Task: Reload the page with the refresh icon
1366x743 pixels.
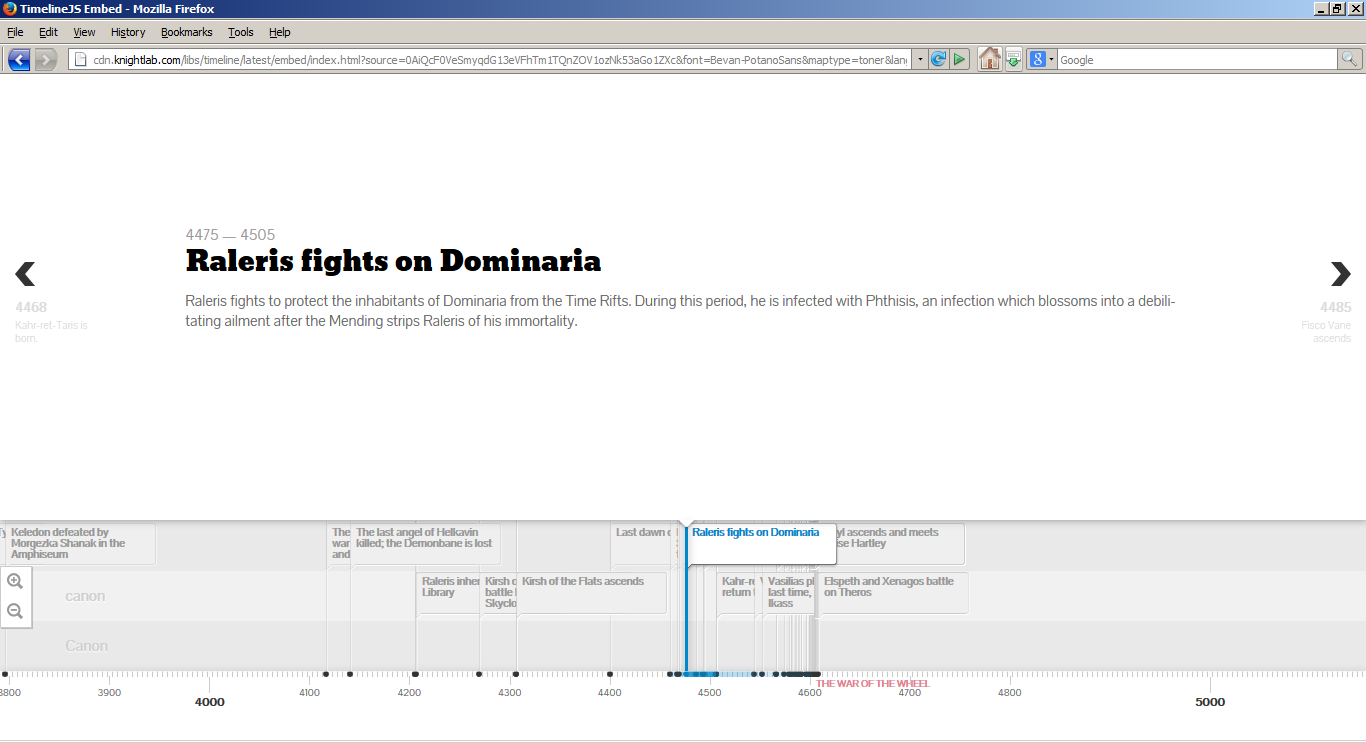Action: 938,60
